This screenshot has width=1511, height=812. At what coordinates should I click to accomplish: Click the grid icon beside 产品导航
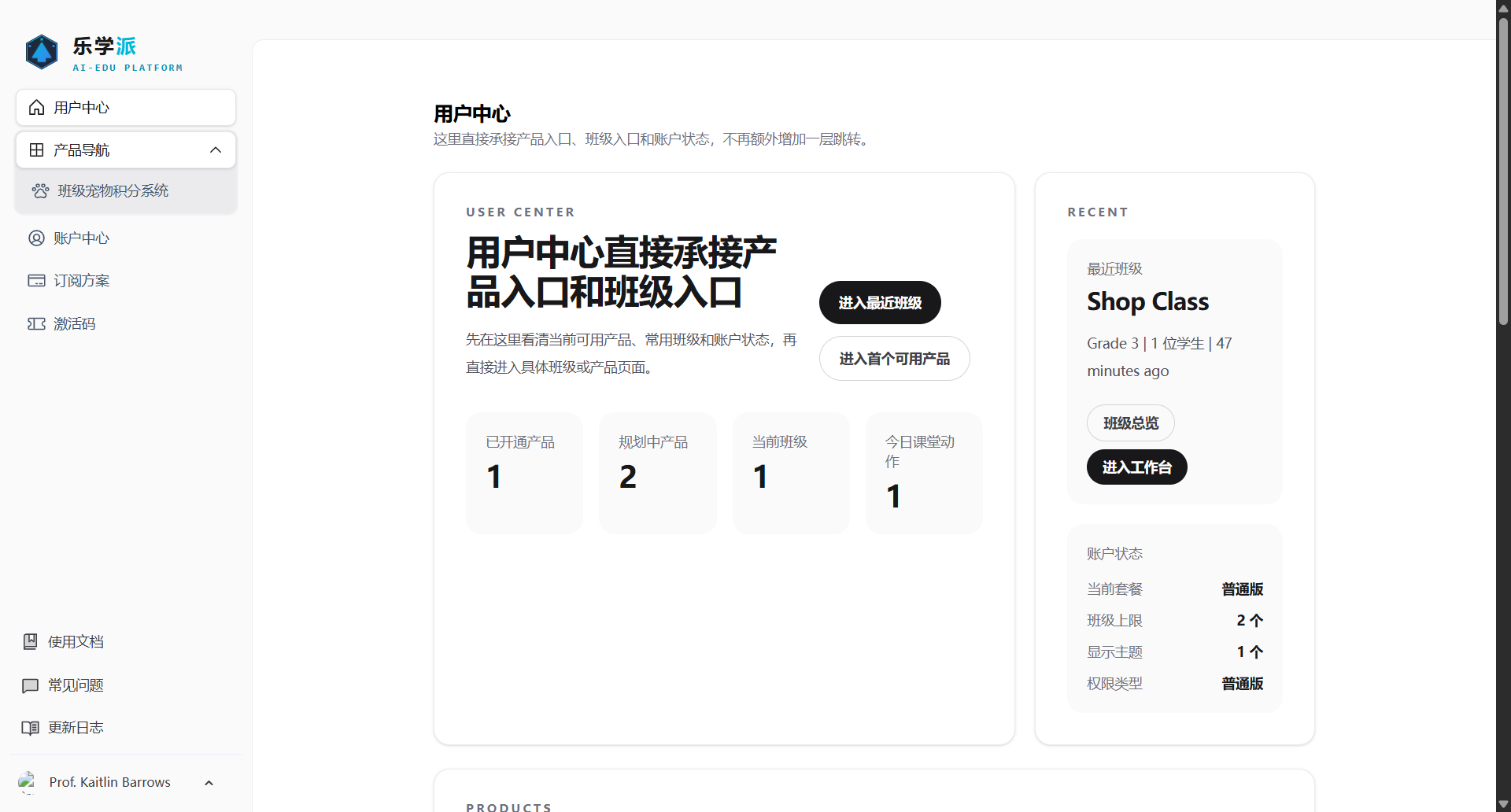36,149
